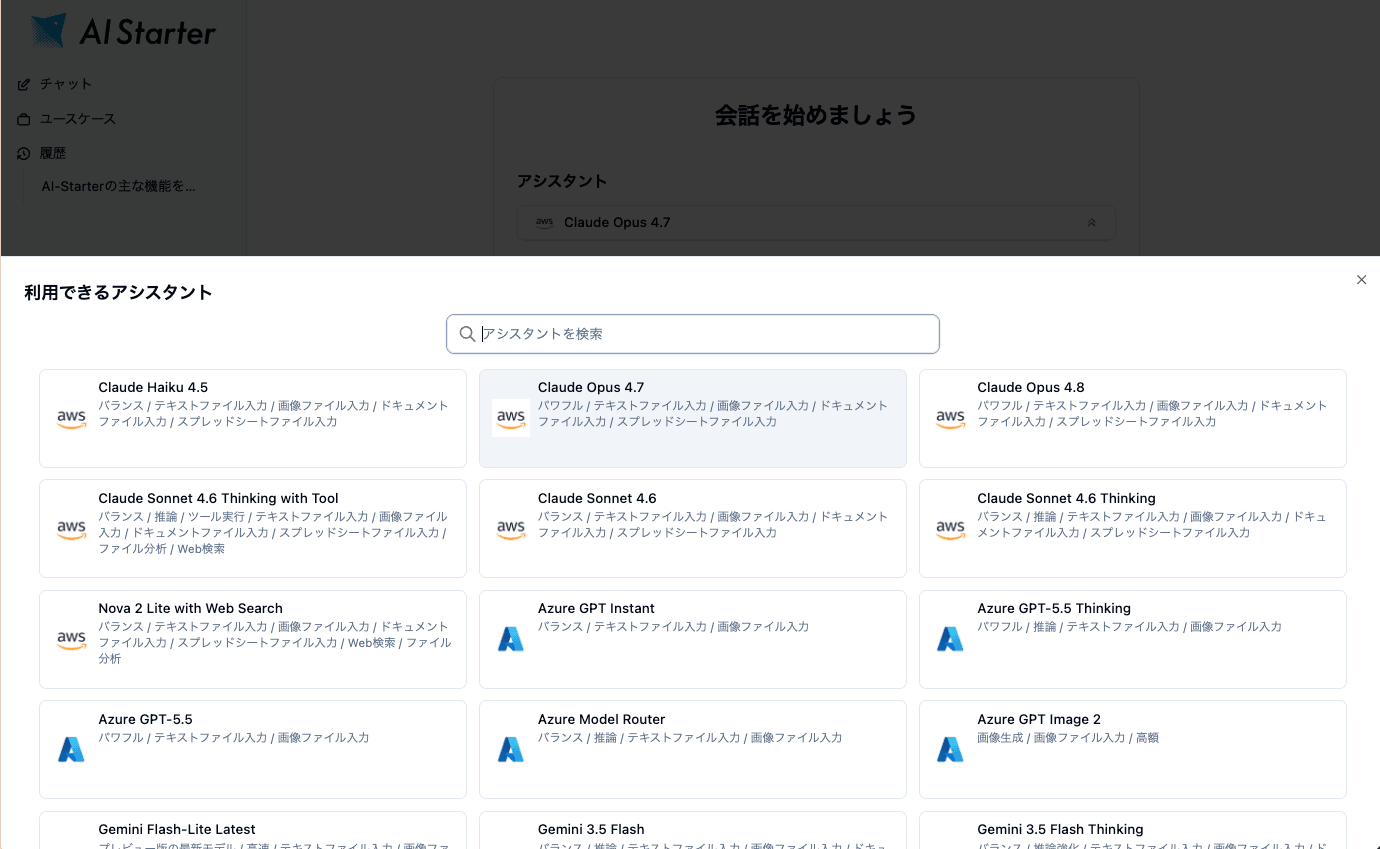Open ユースケース from the sidebar

tap(78, 119)
